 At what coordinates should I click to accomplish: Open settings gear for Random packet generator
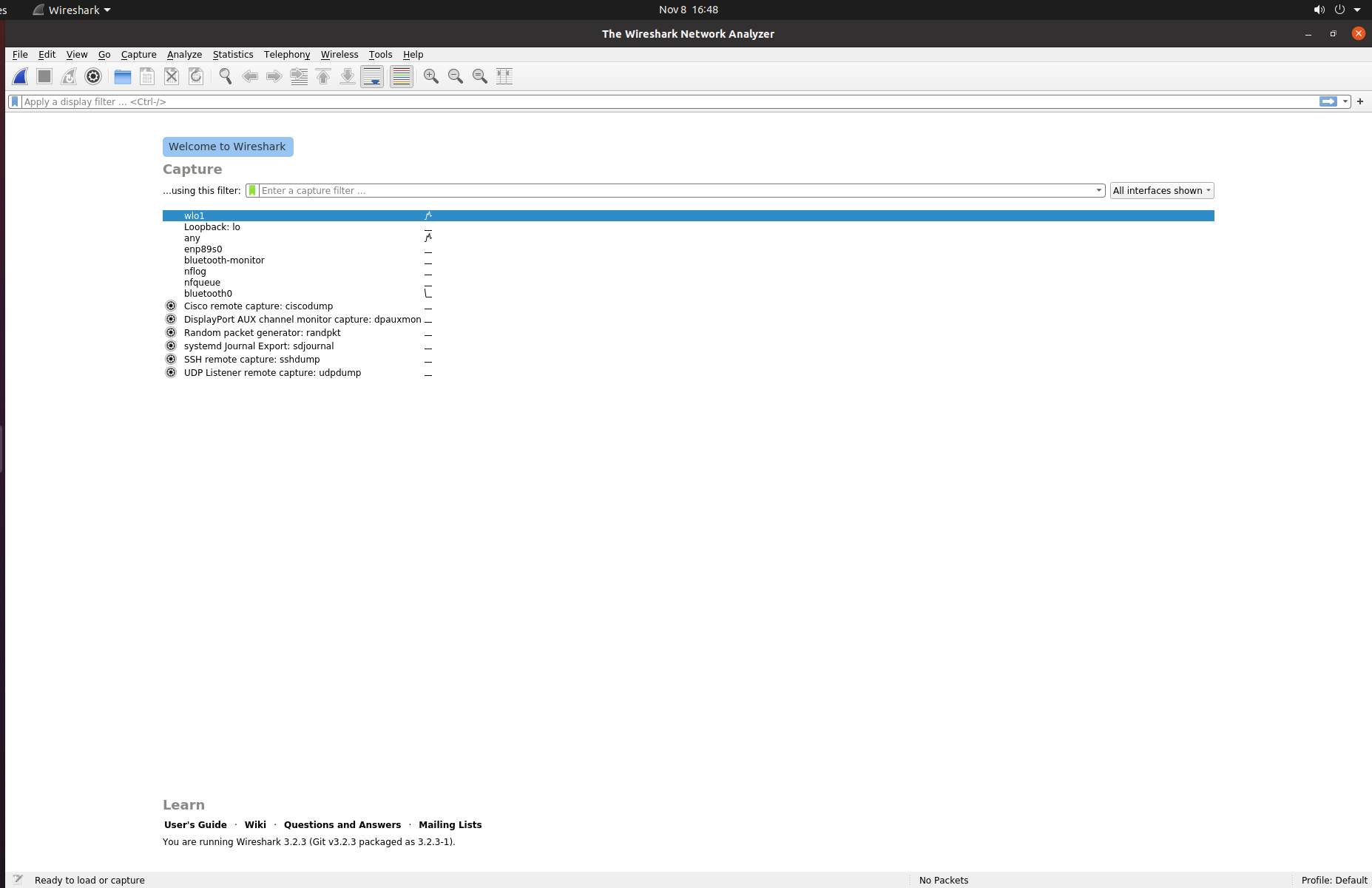click(171, 332)
